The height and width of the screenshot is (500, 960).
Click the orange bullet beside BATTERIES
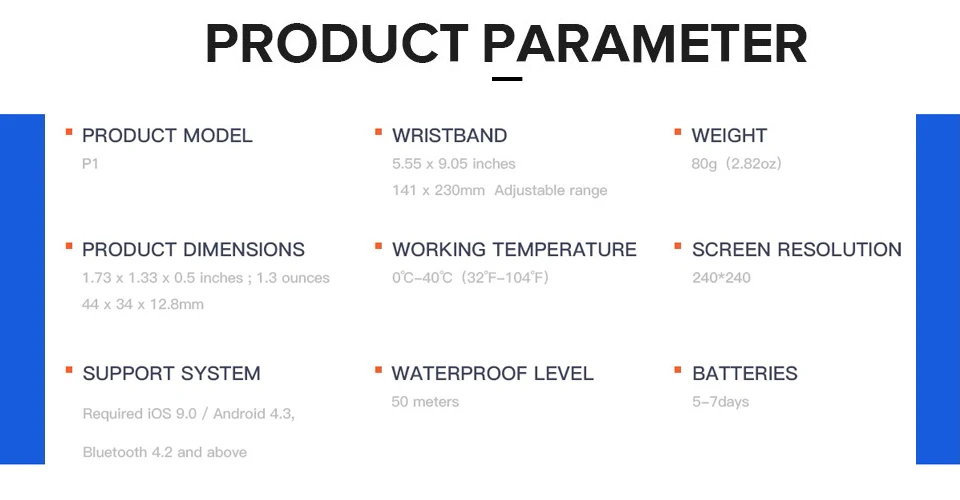tap(678, 370)
